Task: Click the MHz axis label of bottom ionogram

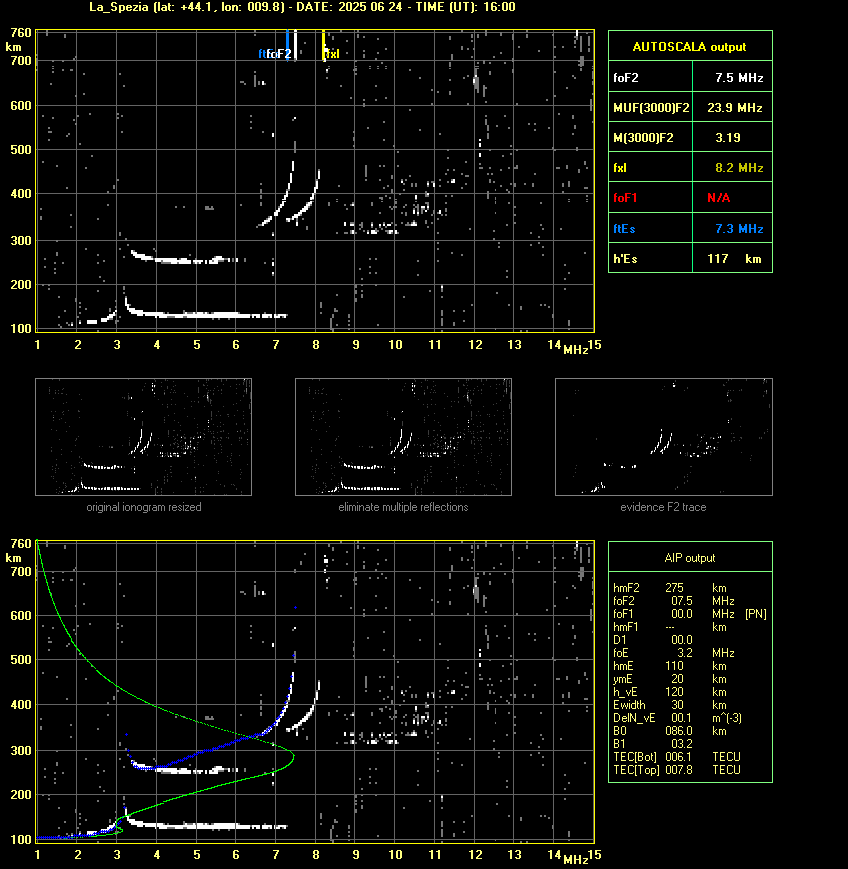Action: 576,860
